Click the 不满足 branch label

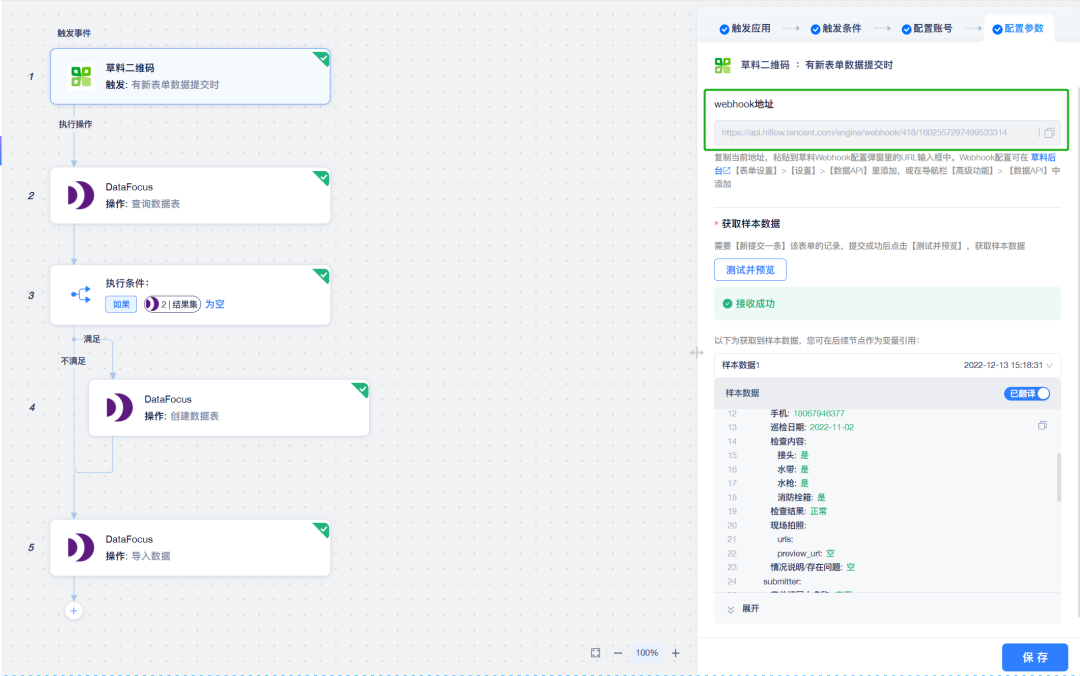(x=73, y=361)
